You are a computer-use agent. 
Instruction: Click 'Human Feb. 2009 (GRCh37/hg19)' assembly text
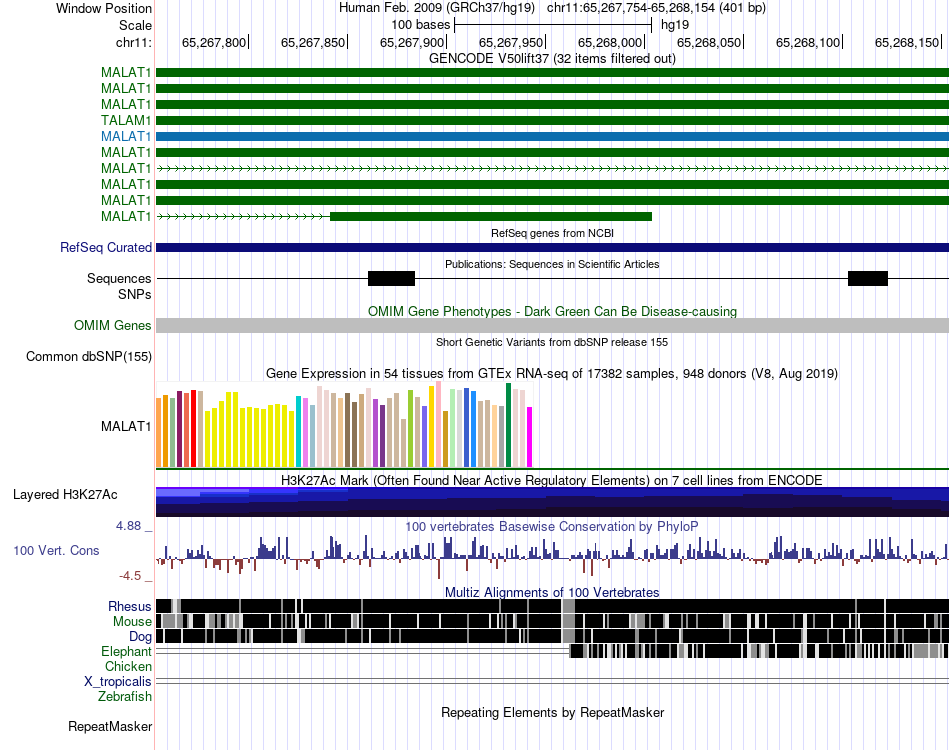(x=437, y=8)
